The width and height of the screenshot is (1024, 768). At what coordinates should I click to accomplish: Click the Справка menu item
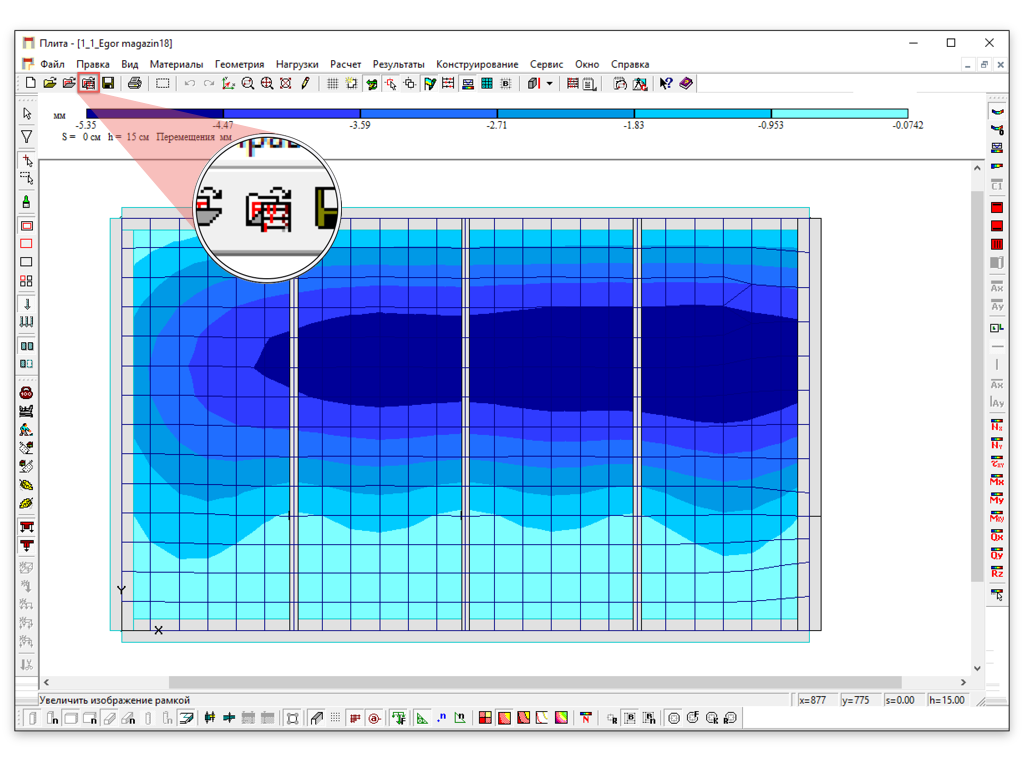(x=629, y=64)
